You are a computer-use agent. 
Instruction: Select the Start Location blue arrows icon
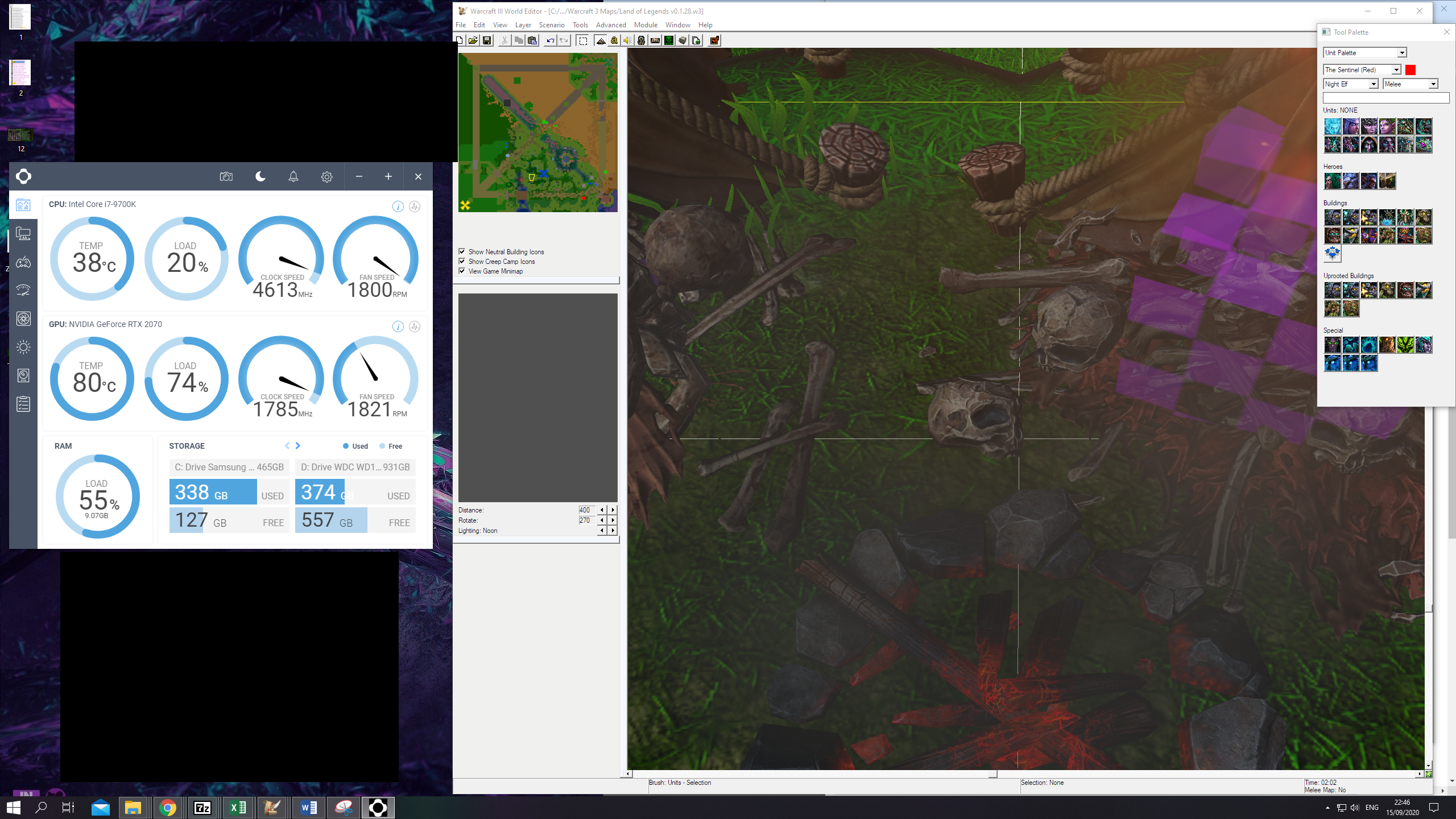(x=1333, y=254)
